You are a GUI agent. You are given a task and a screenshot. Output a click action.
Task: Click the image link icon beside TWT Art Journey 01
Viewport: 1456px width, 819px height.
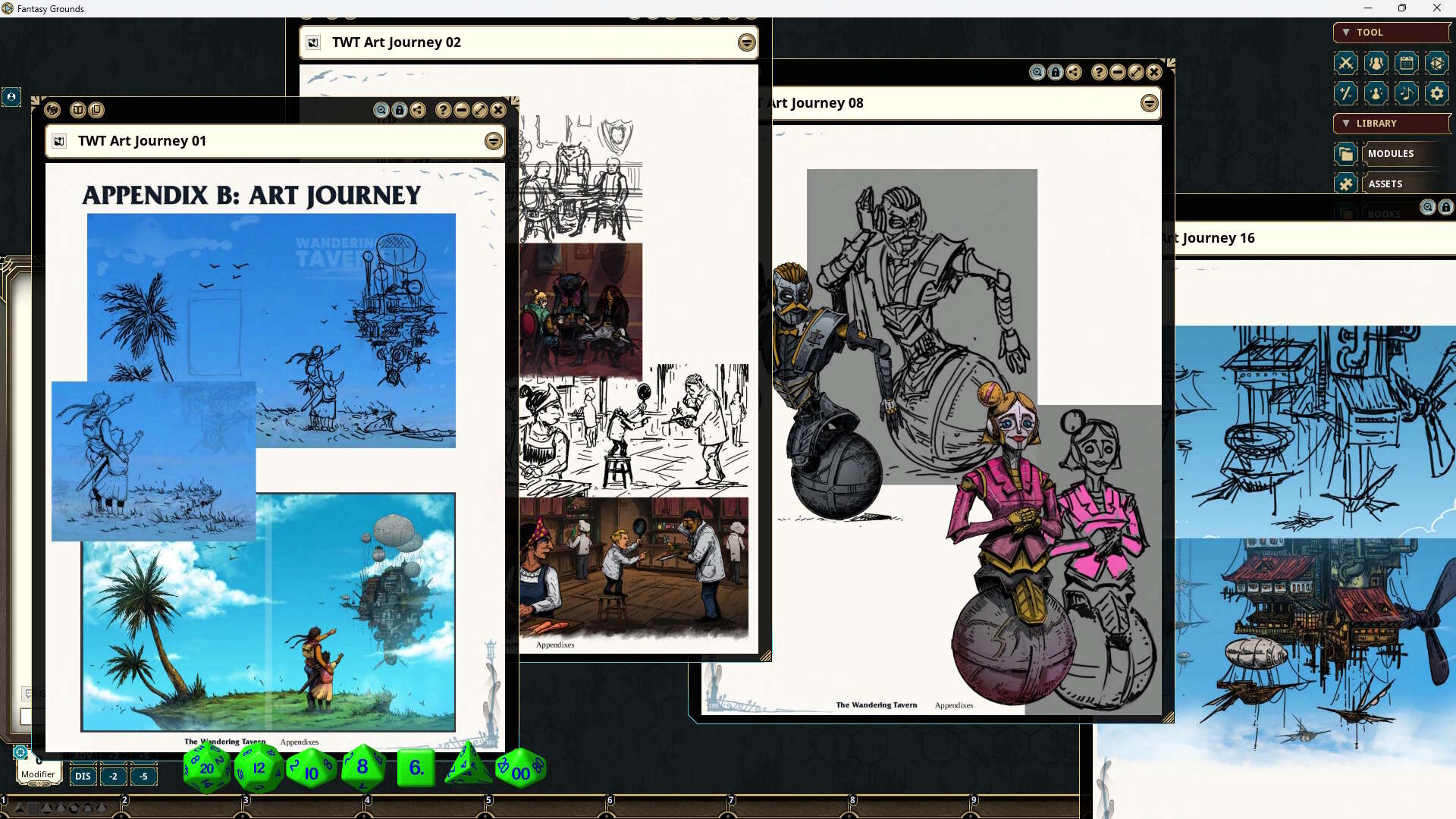pyautogui.click(x=59, y=141)
